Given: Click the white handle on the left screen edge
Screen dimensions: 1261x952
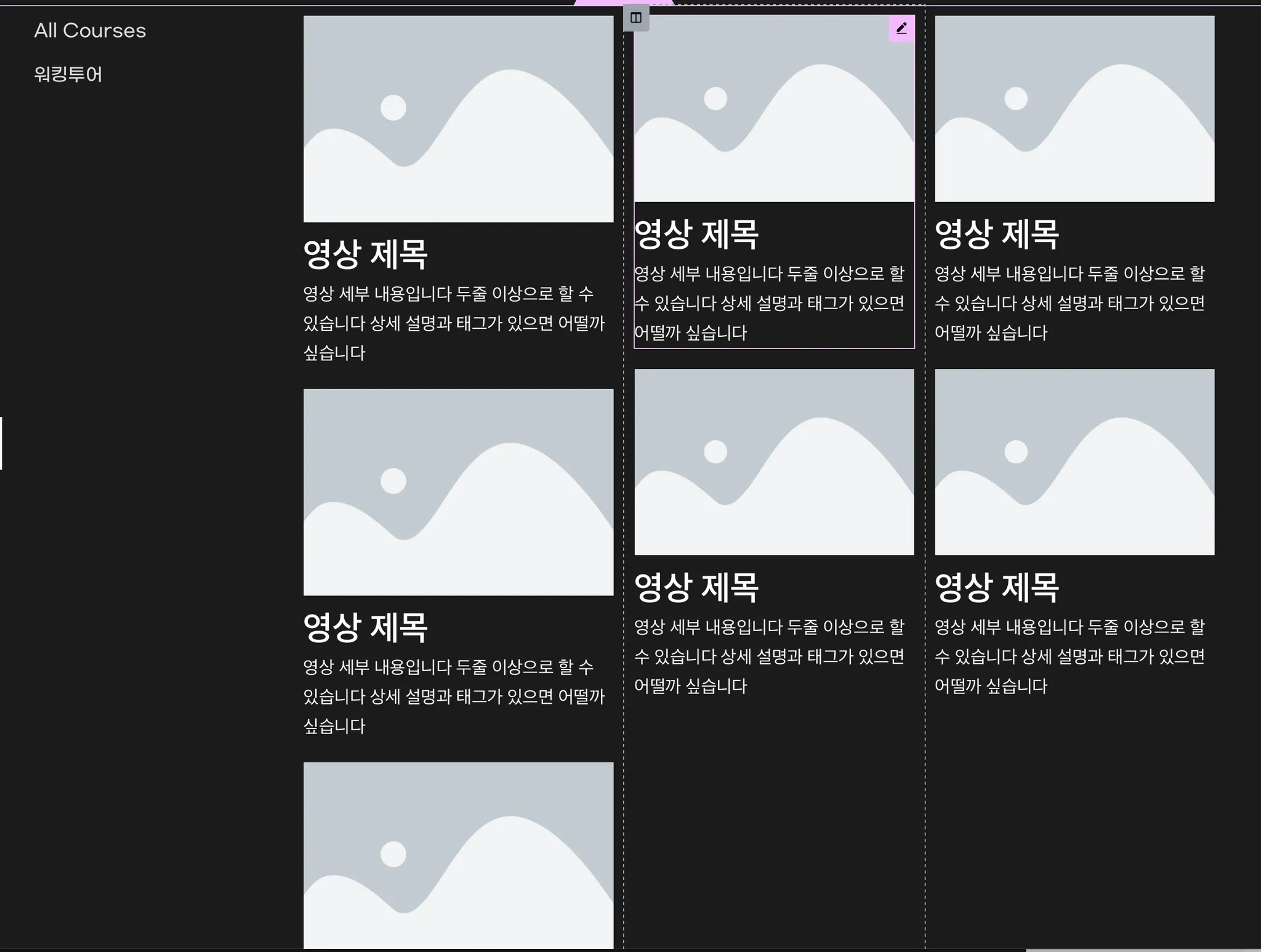Looking at the screenshot, I should [1, 443].
